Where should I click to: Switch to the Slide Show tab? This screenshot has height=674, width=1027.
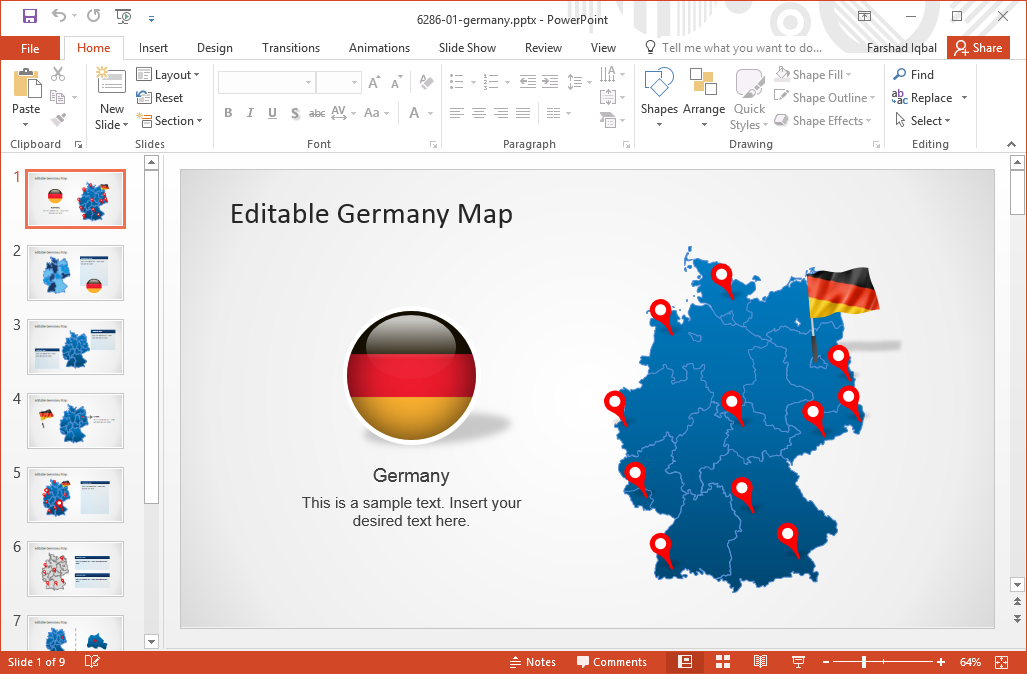tap(467, 48)
